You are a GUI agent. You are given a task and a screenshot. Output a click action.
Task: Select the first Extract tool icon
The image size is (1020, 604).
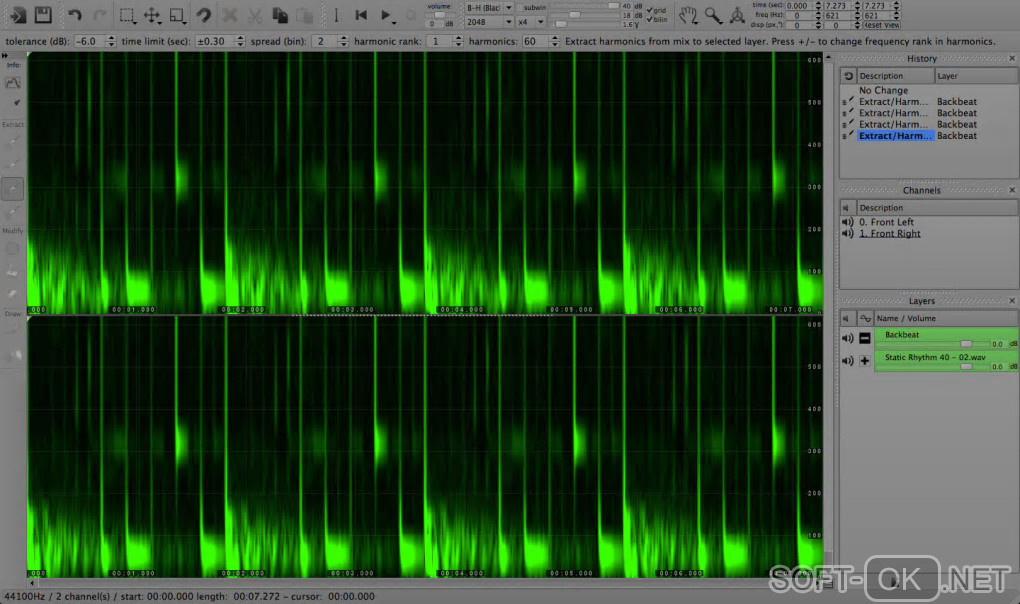click(12, 140)
